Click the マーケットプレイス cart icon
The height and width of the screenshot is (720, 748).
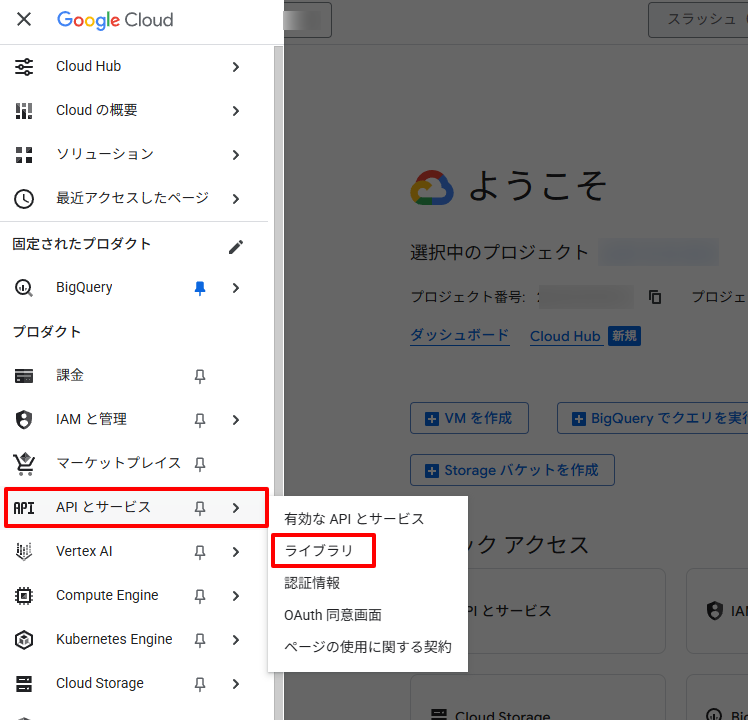coord(24,464)
